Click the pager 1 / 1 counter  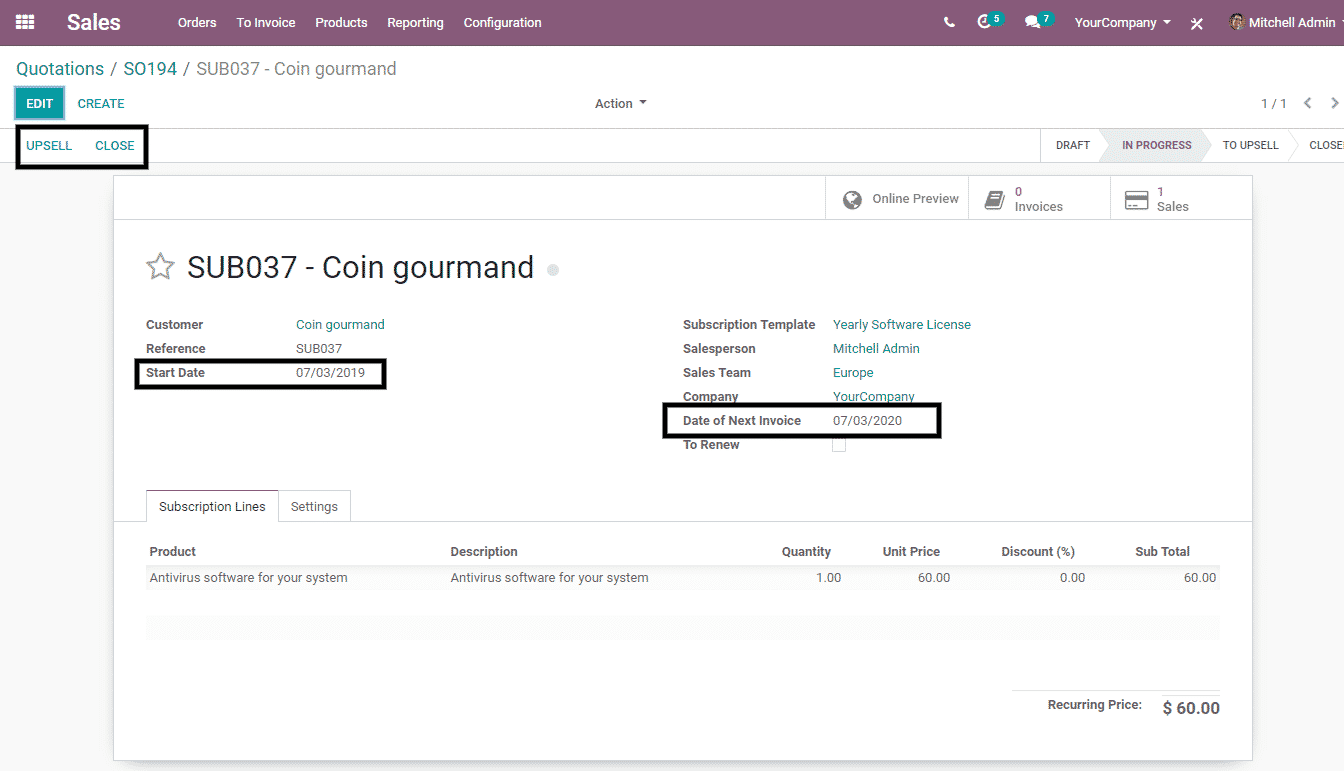coord(1274,104)
